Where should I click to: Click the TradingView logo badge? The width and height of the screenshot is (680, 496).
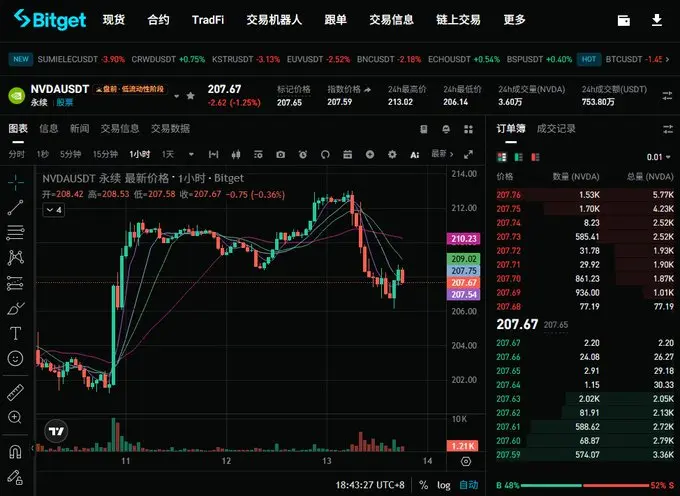pyautogui.click(x=56, y=432)
